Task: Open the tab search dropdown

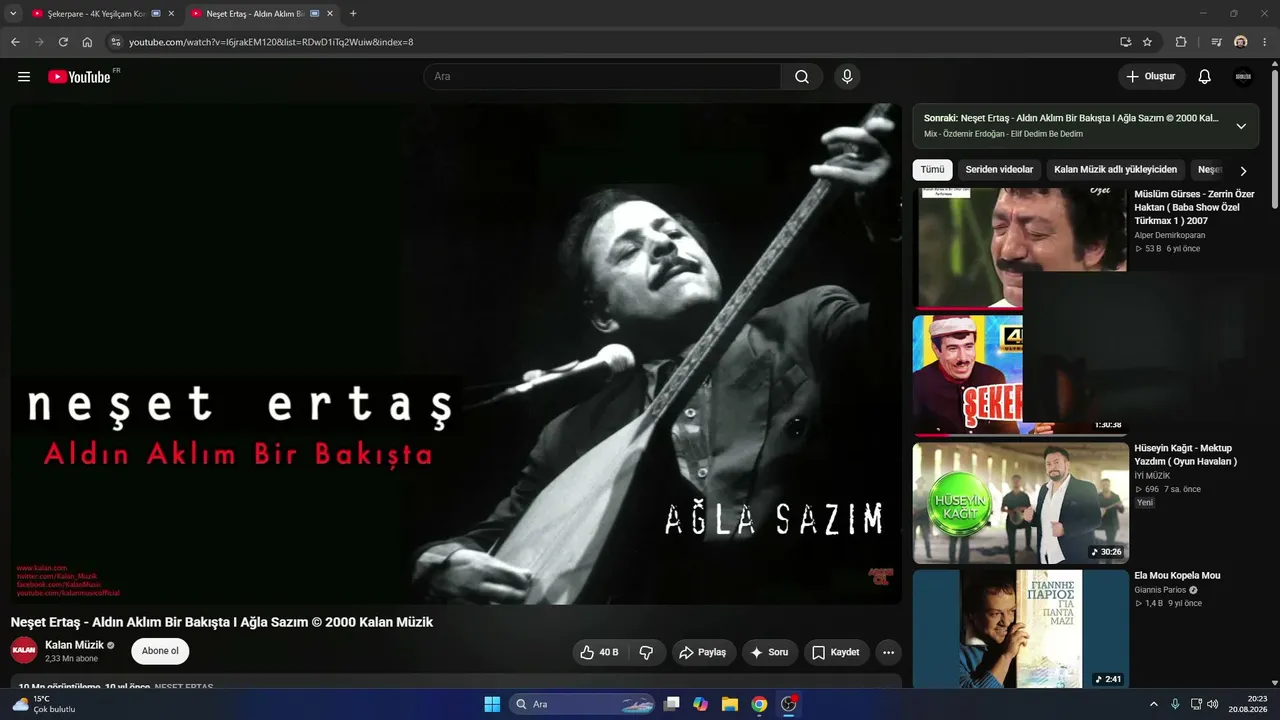Action: (13, 14)
